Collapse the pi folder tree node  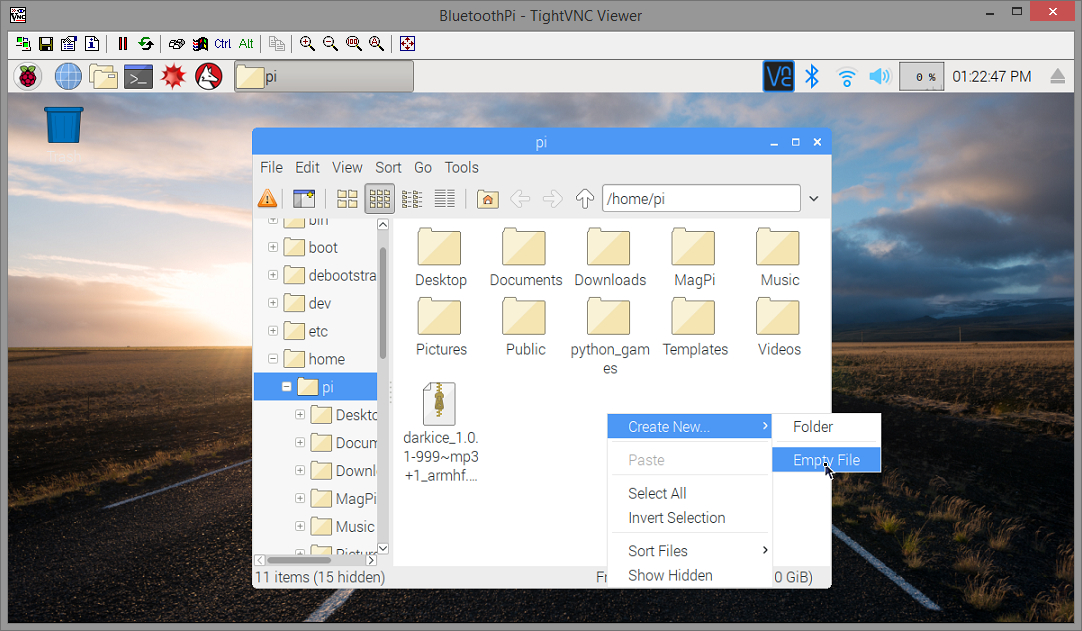286,387
